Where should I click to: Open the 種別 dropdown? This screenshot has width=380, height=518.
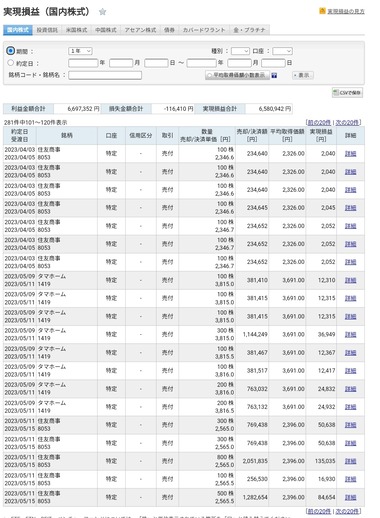click(x=240, y=51)
